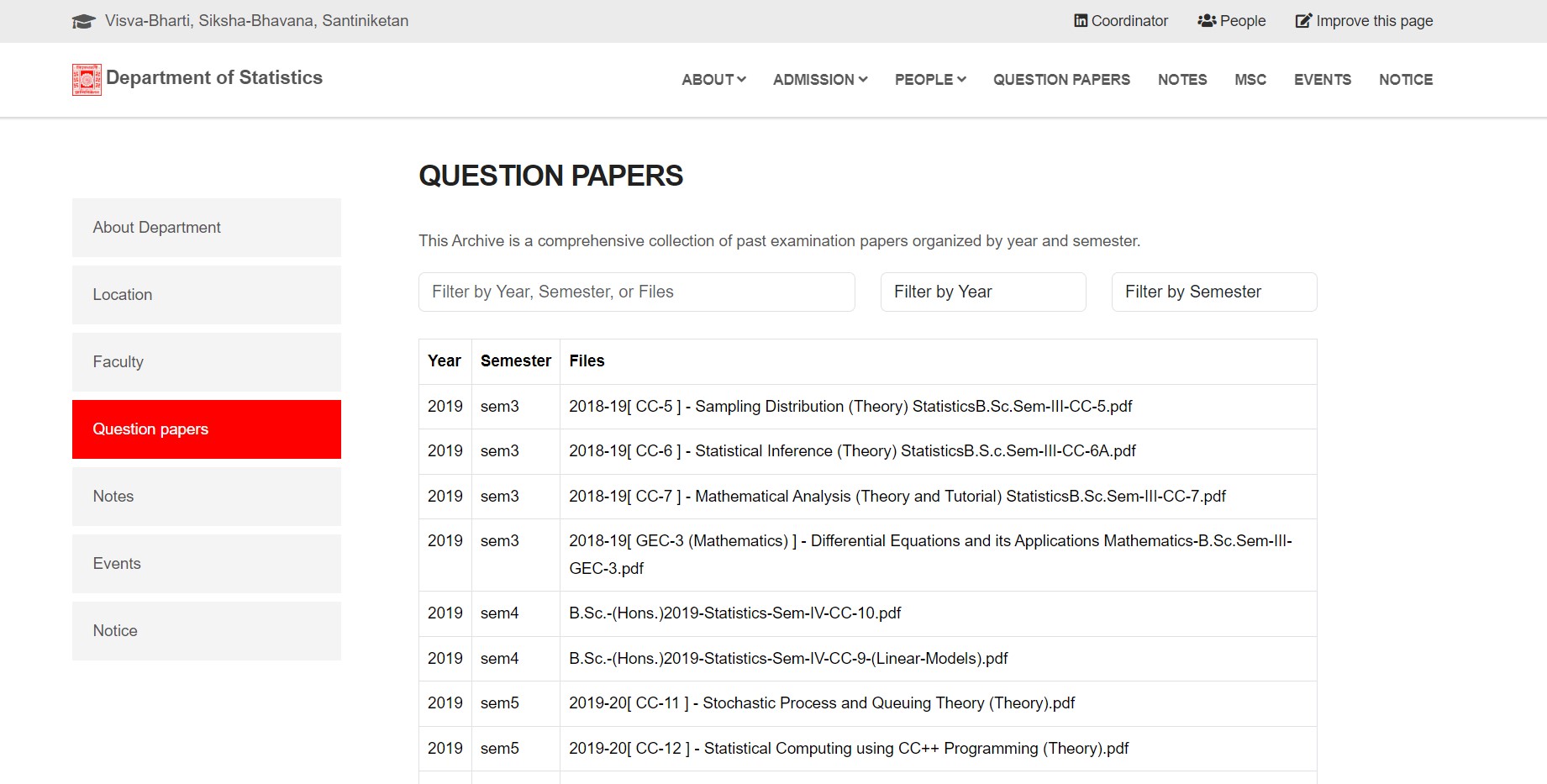This screenshot has height=784, width=1547.
Task: Open the CC-9 Linear Models PDF link
Action: click(787, 659)
